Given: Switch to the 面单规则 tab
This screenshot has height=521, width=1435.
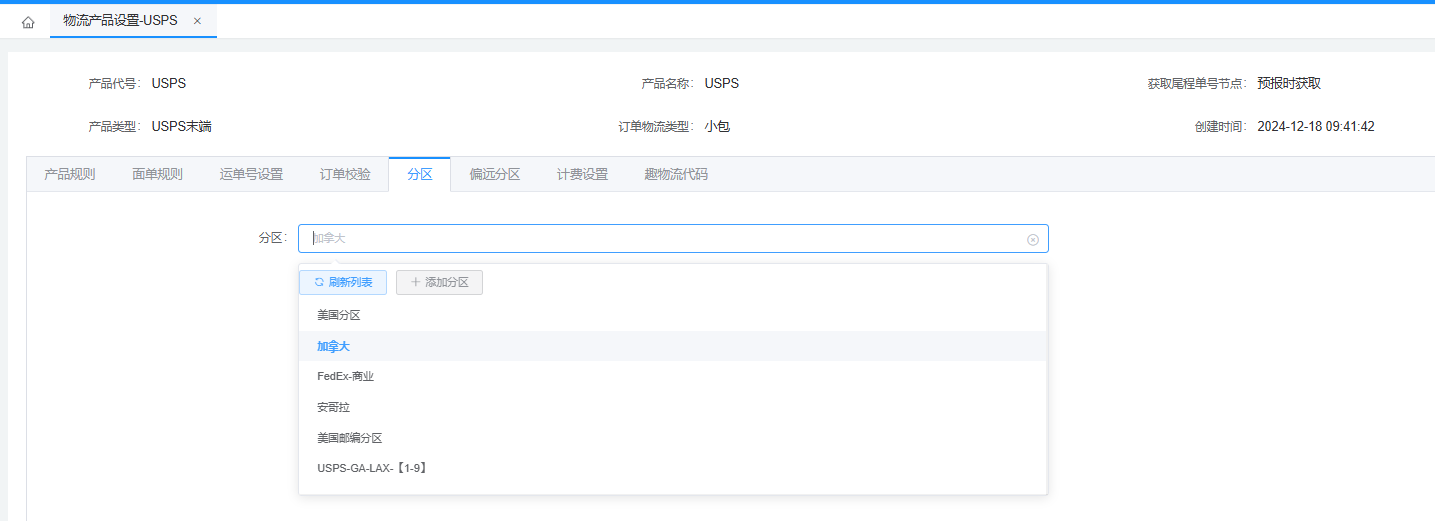Looking at the screenshot, I should pos(157,174).
